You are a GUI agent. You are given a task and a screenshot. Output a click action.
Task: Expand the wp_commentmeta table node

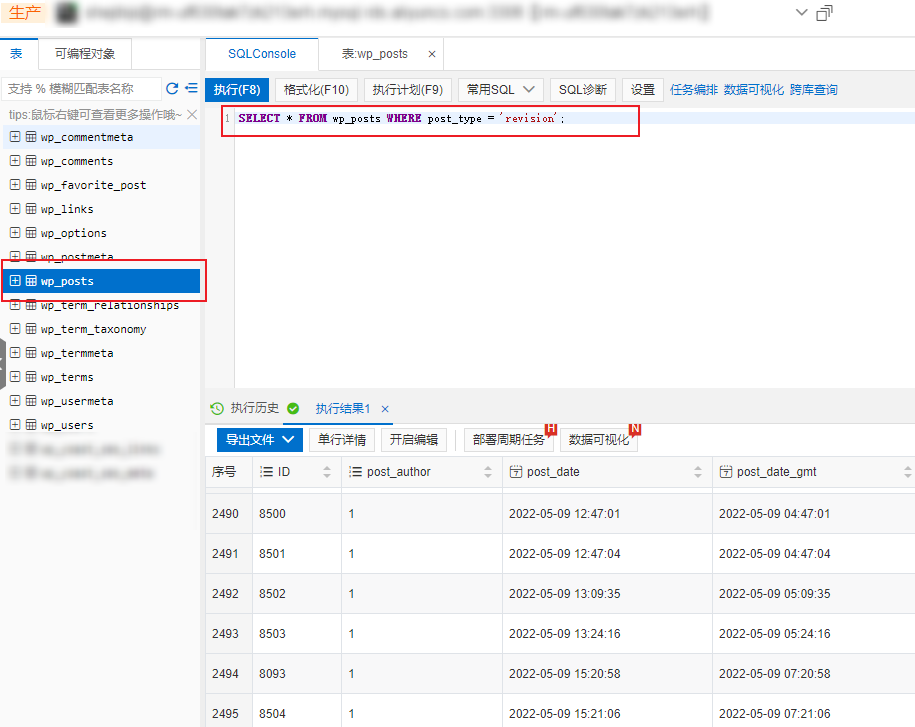[15, 137]
